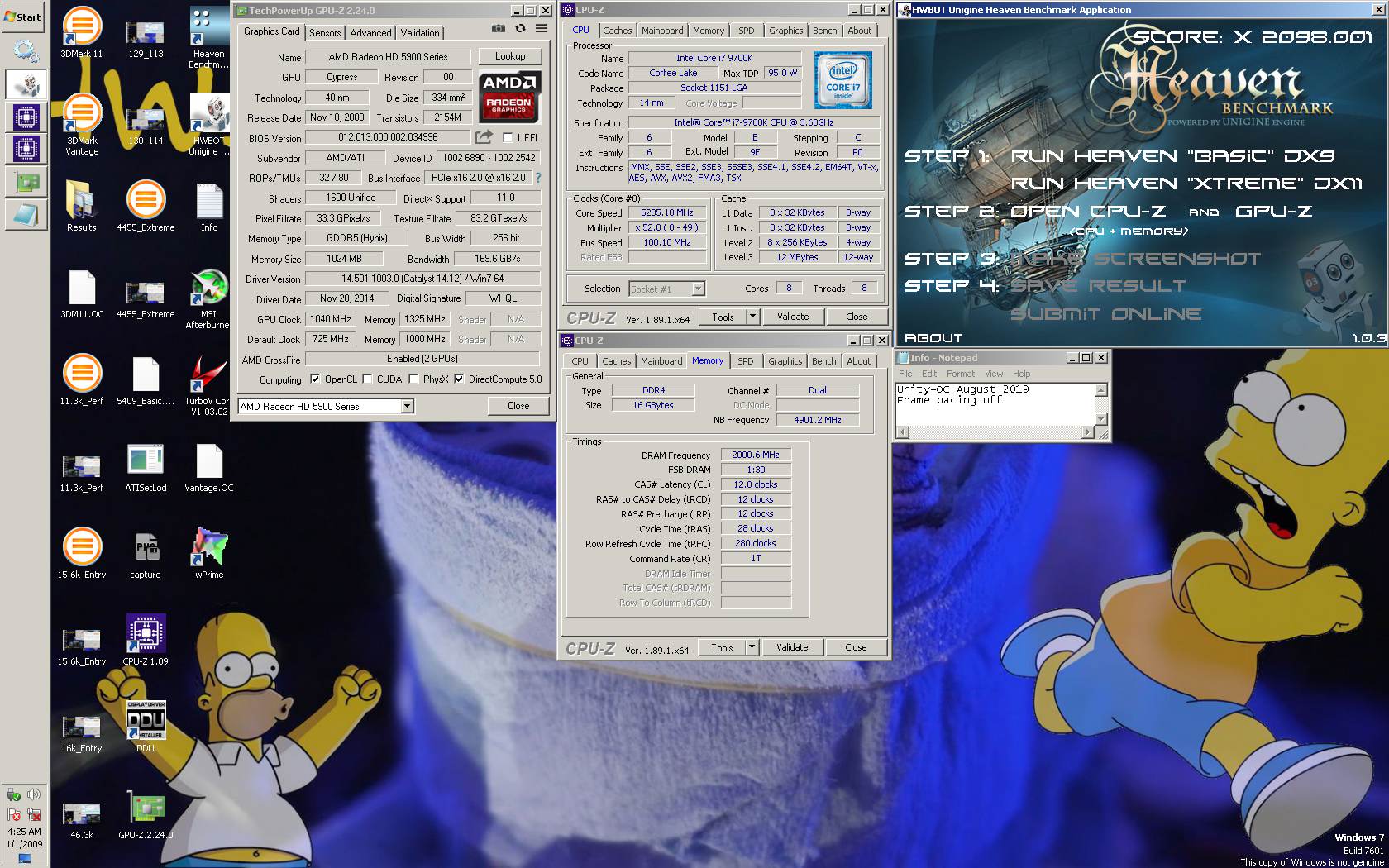Select the HWBOT Unigine desktop shortcut
This screenshot has width=1389, height=868.
tap(208, 126)
